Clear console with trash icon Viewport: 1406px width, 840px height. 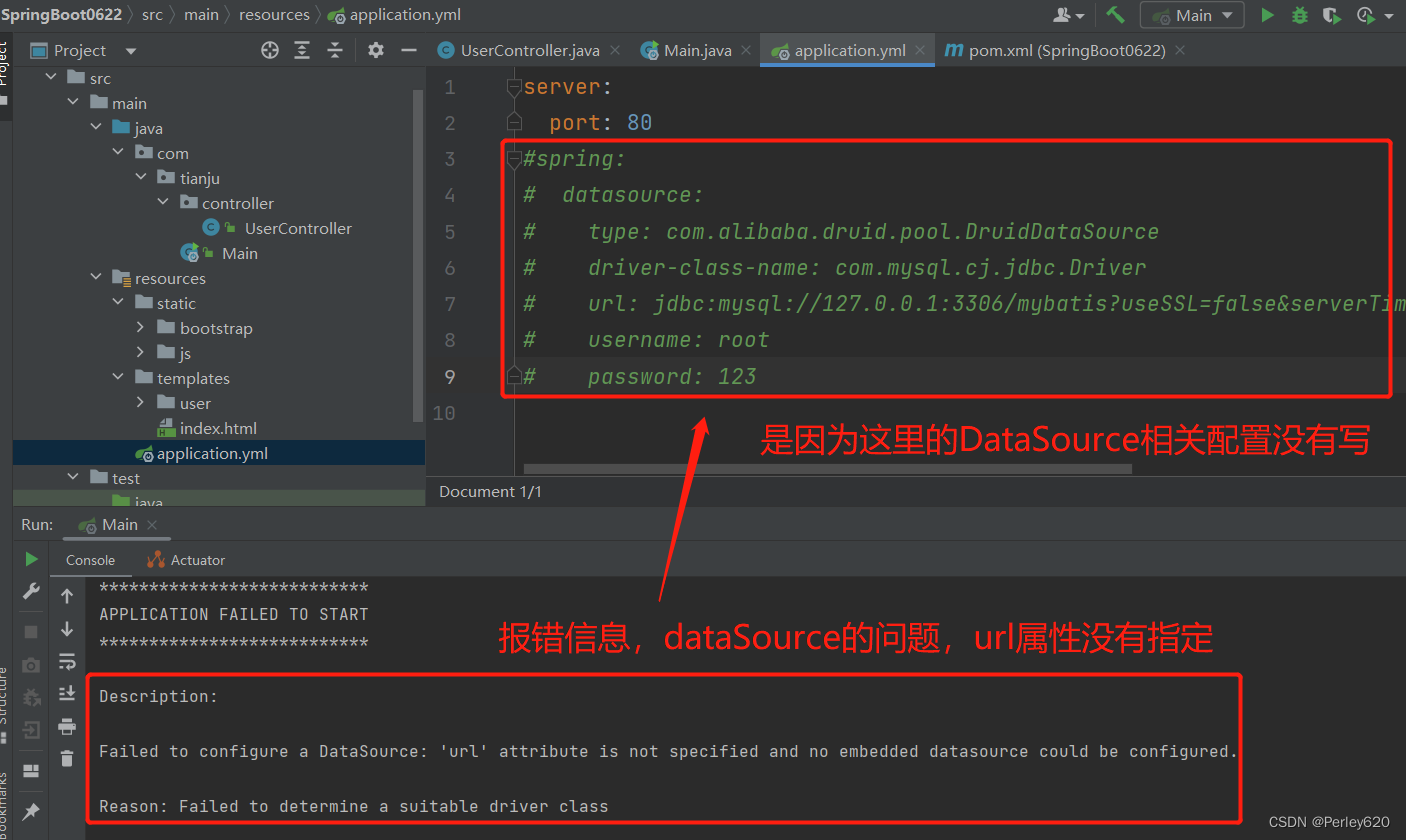pyautogui.click(x=67, y=758)
